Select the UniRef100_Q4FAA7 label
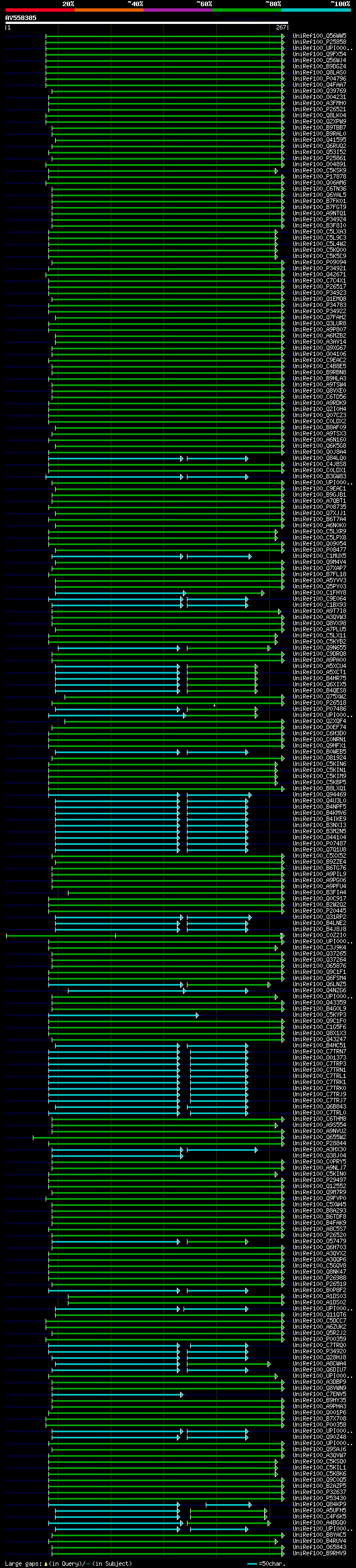 (x=319, y=85)
